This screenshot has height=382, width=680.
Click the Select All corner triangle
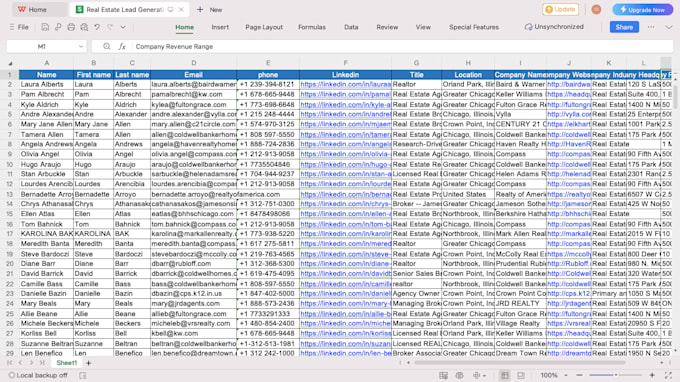10,63
